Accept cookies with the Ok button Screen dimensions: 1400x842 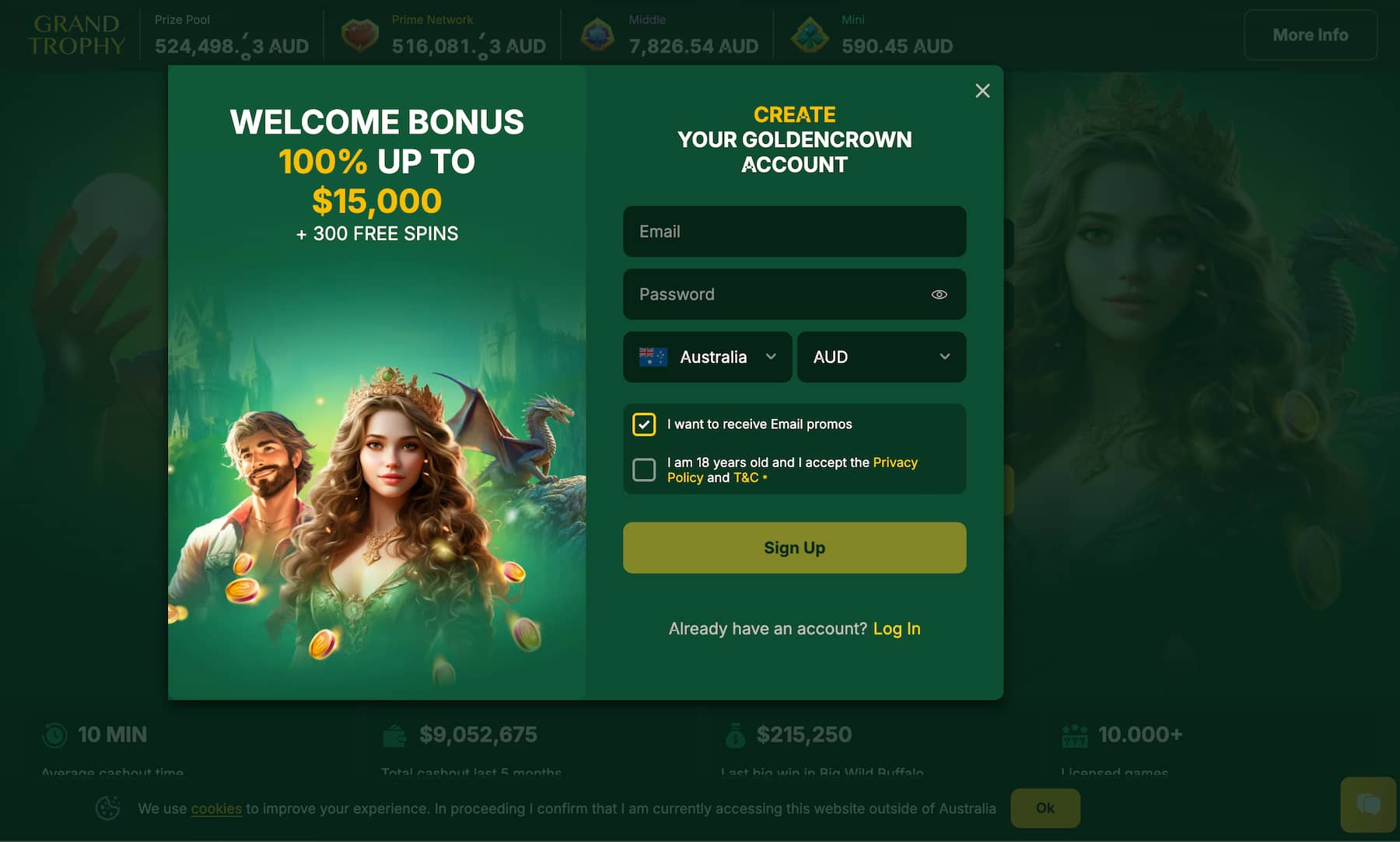pyautogui.click(x=1045, y=809)
